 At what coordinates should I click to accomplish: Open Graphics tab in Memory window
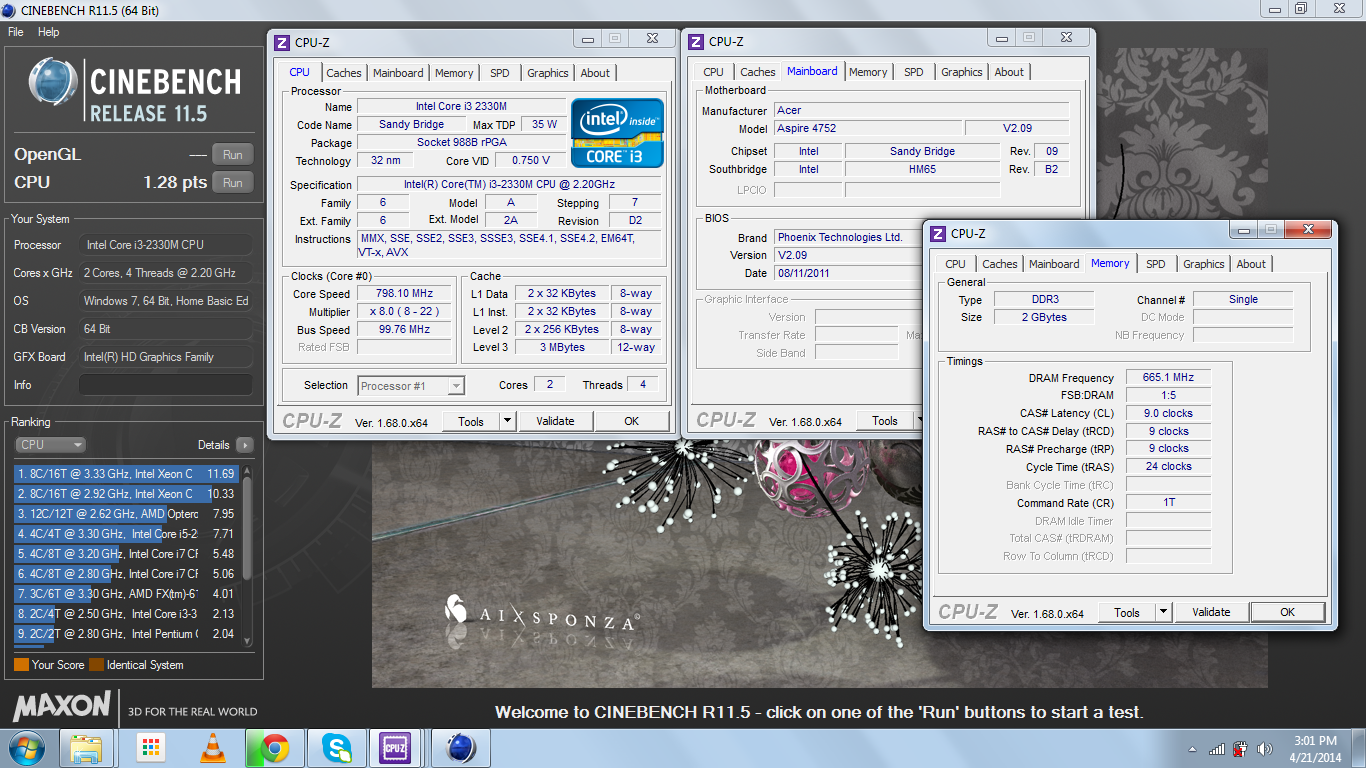[1204, 264]
